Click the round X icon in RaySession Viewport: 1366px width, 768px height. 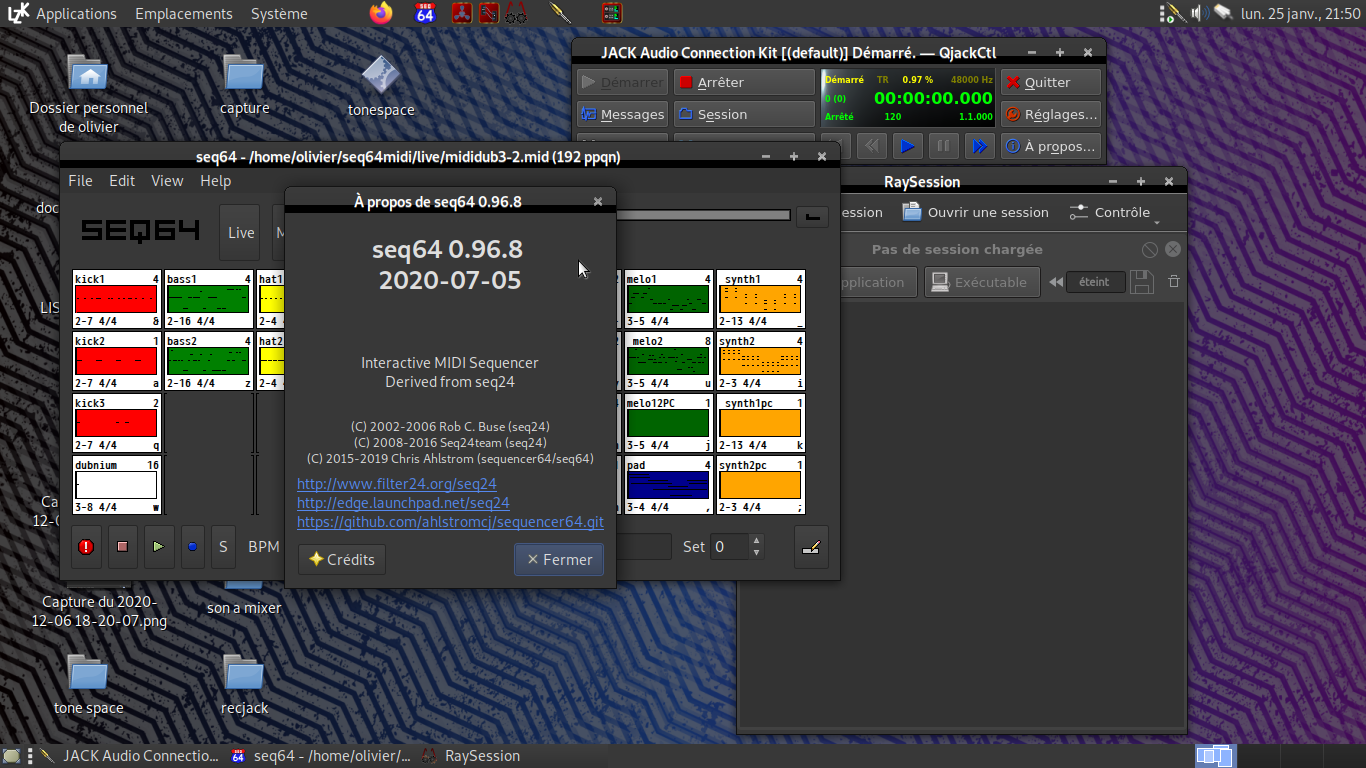(1173, 249)
